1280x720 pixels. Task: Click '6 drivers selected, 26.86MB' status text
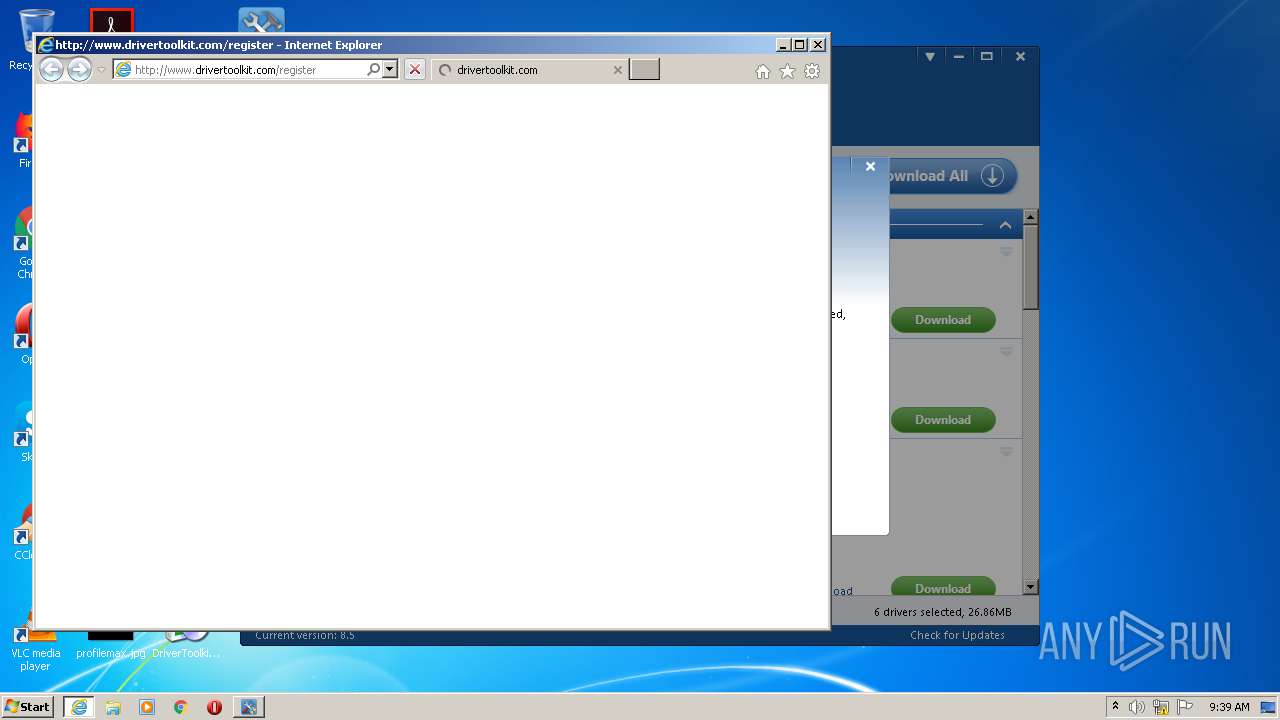point(942,612)
